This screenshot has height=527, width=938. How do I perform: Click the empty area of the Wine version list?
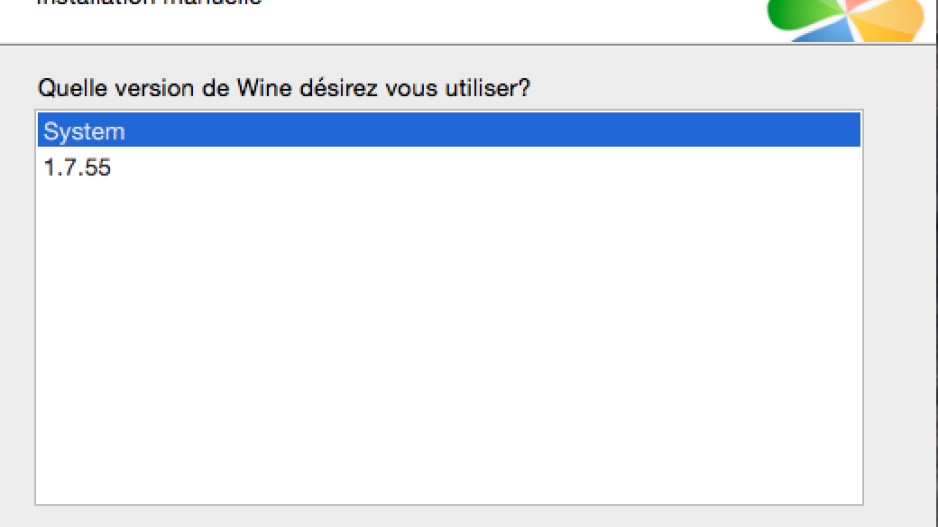(x=449, y=341)
